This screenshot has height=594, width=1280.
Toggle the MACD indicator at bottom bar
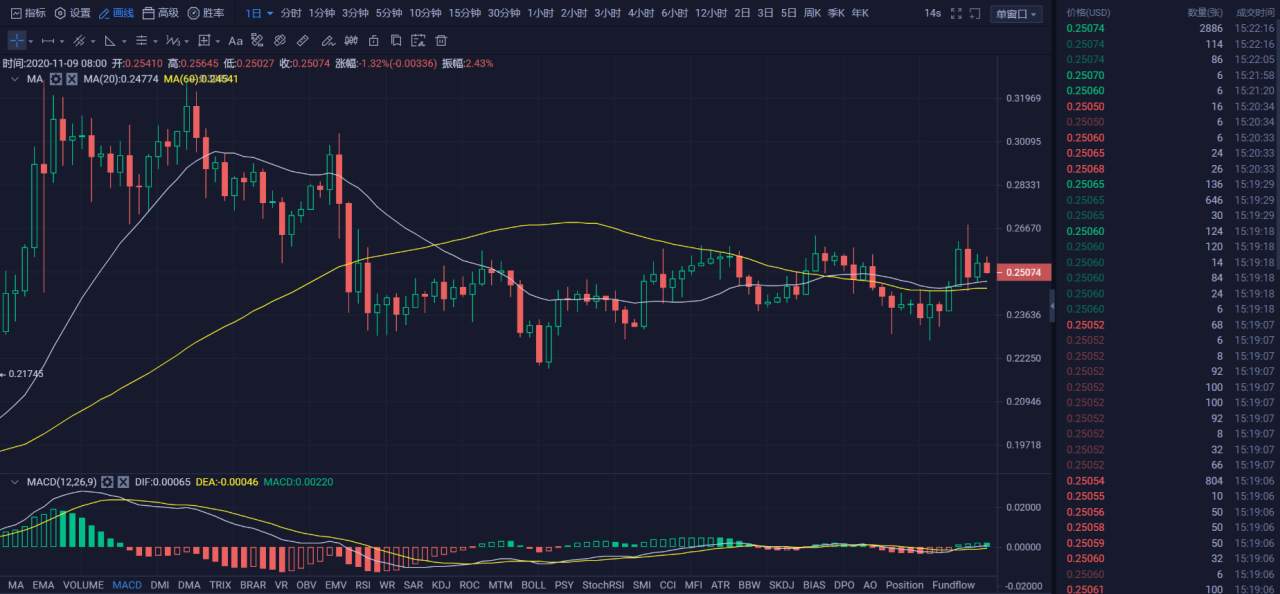(x=127, y=585)
